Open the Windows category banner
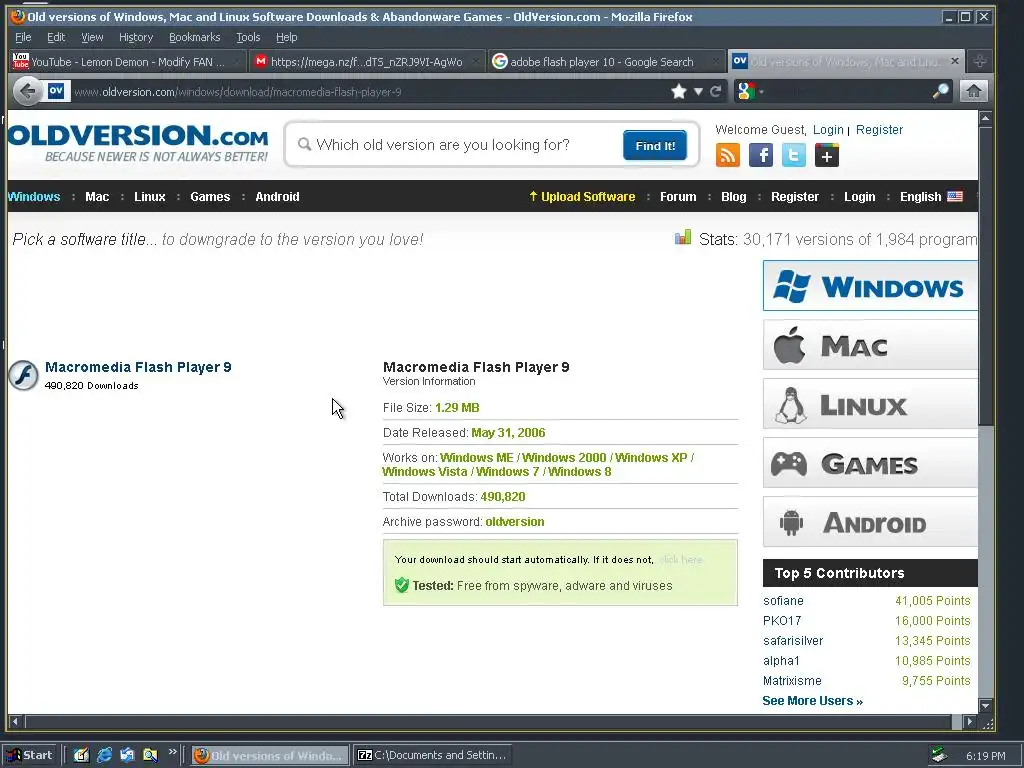The image size is (1024, 768). [870, 286]
